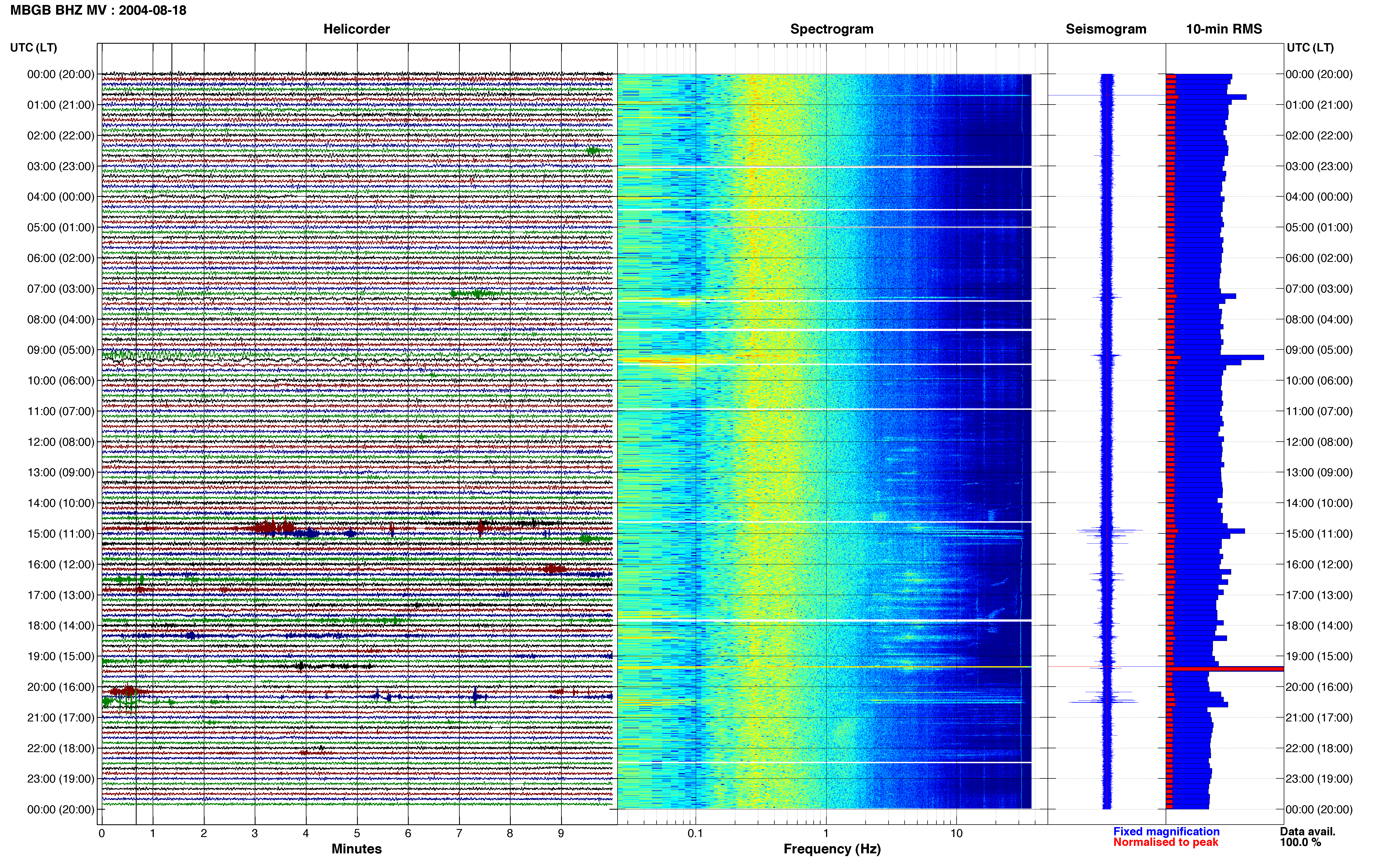Click the right 'UTC (LT)' axis label
Screen dimensions: 1388x868
point(1310,48)
